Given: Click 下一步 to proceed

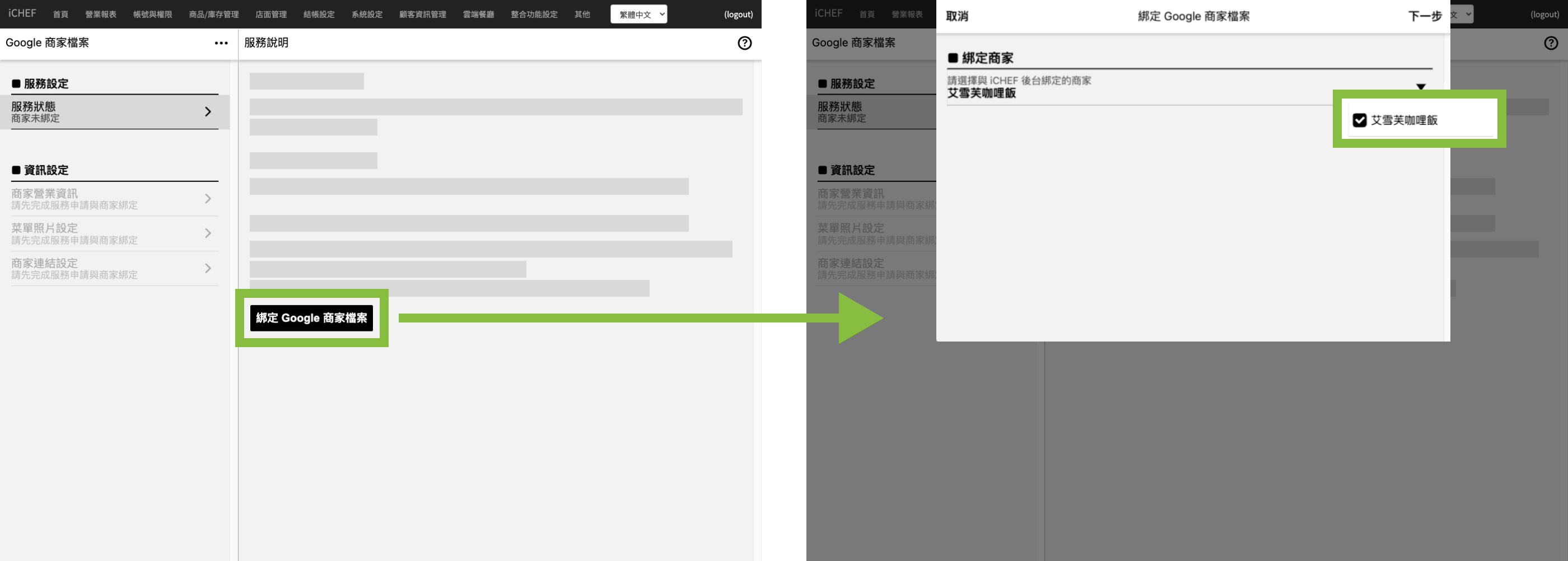Looking at the screenshot, I should pos(1424,16).
